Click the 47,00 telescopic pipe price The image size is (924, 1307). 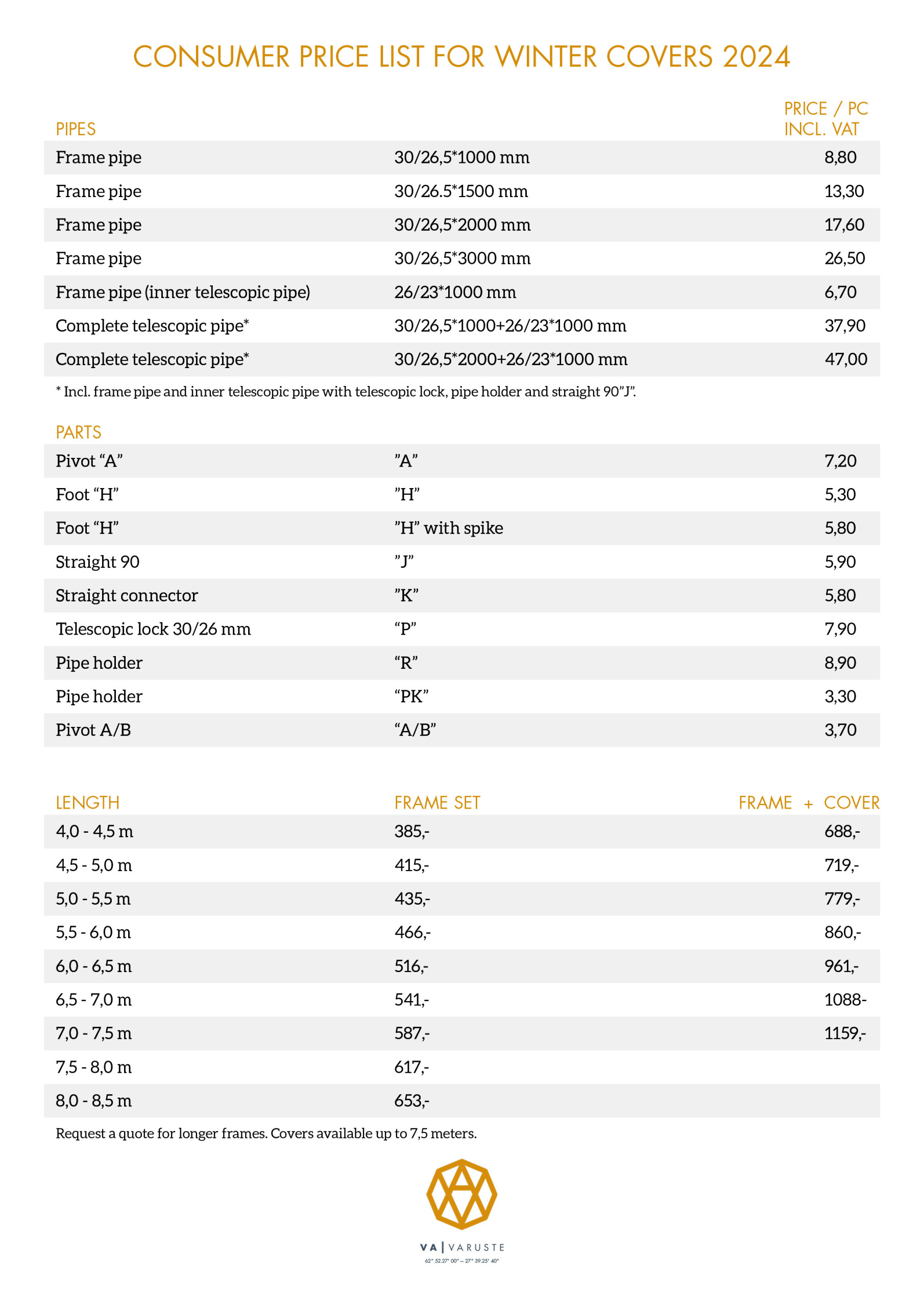click(846, 359)
